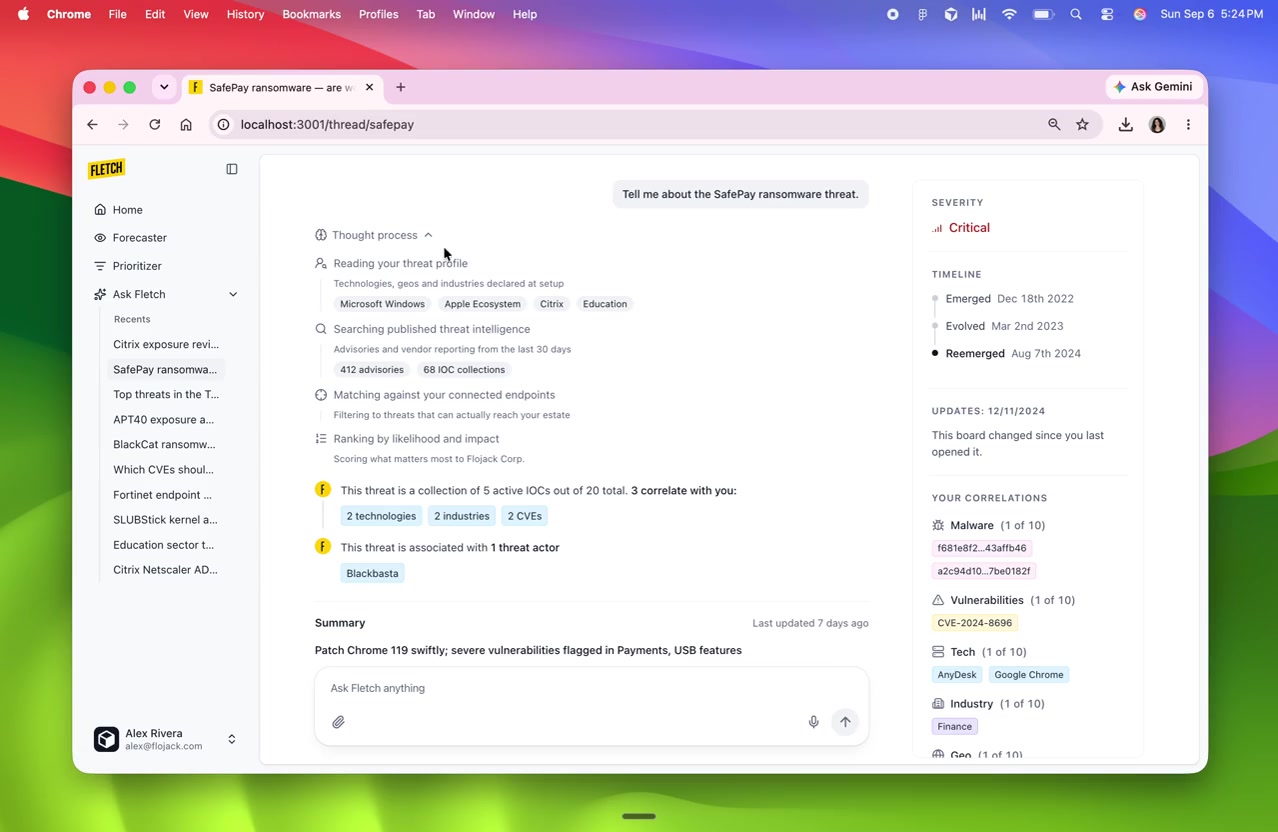Viewport: 1278px width, 832px height.
Task: Send message with the up-arrow button
Action: click(845, 722)
